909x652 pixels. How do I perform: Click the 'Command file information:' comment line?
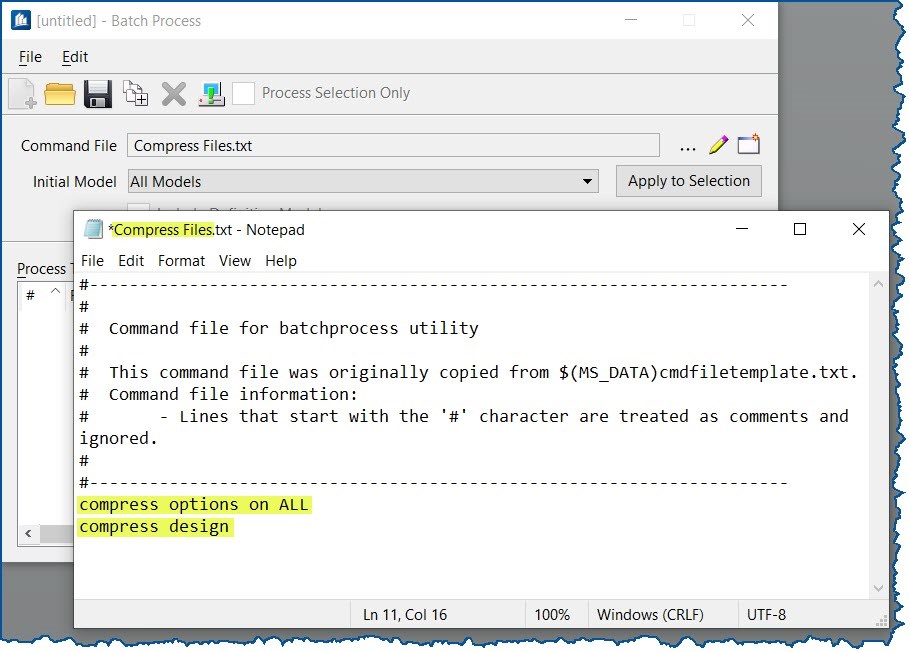[x=219, y=395]
